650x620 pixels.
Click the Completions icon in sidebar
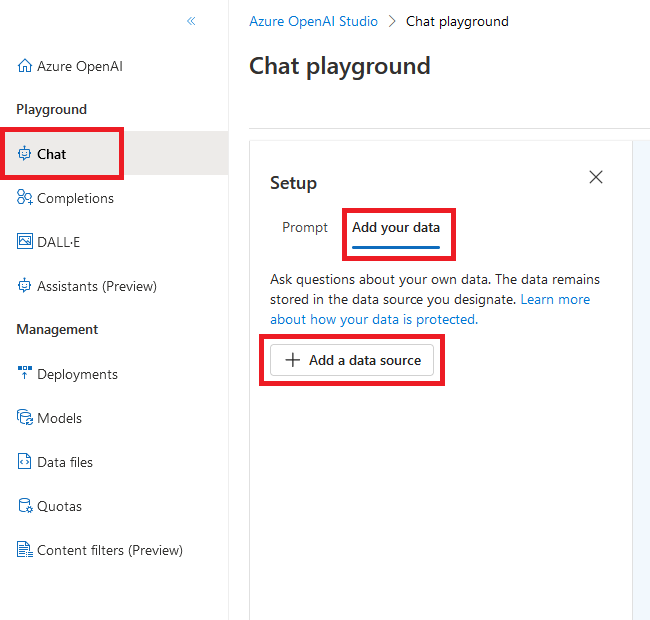[x=25, y=198]
